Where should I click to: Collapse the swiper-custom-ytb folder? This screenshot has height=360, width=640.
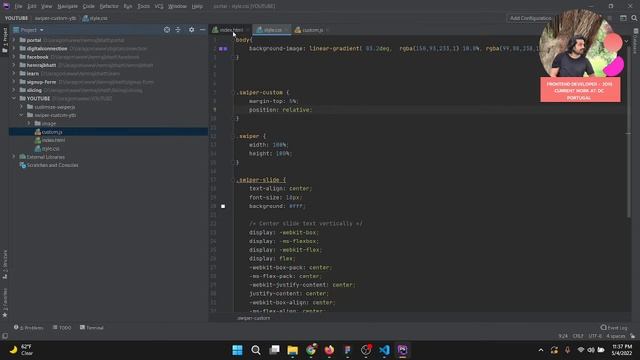tap(22, 115)
